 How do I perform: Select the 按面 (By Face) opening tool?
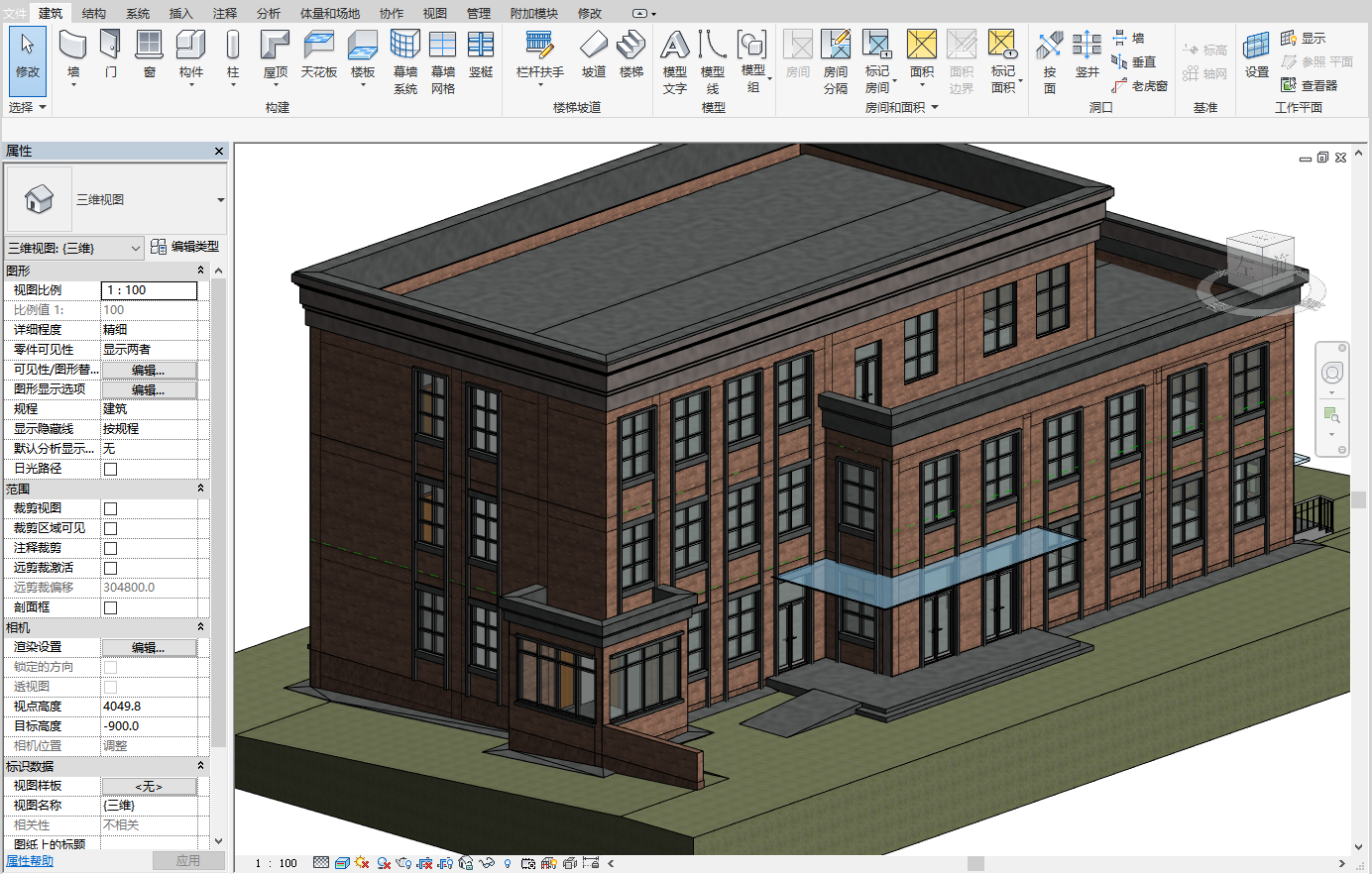[x=1050, y=61]
